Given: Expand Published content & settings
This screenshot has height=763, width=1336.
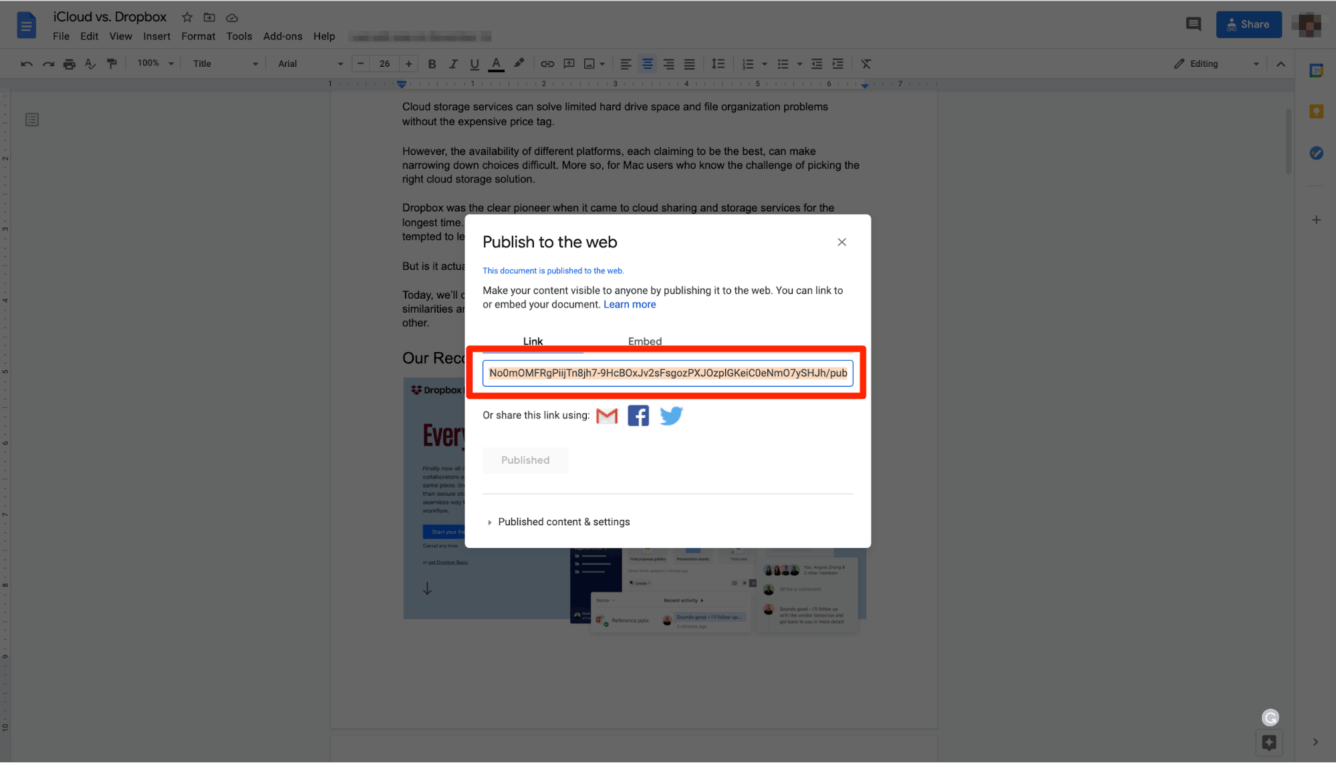Looking at the screenshot, I should click(563, 521).
